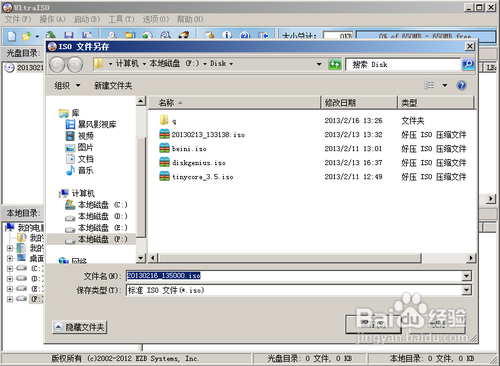Image resolution: width=500 pixels, height=366 pixels.
Task: Select 本地磁盘 (C:) in the navigation pane
Action: pos(96,205)
